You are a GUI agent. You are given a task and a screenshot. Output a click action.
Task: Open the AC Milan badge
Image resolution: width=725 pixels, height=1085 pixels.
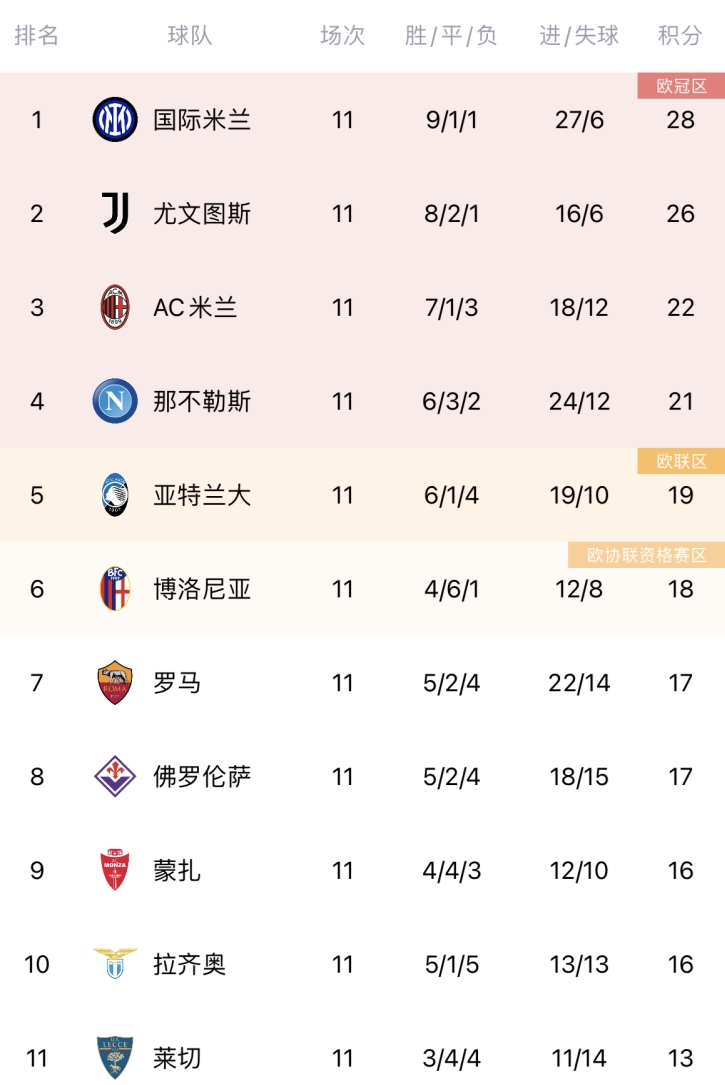coord(115,307)
